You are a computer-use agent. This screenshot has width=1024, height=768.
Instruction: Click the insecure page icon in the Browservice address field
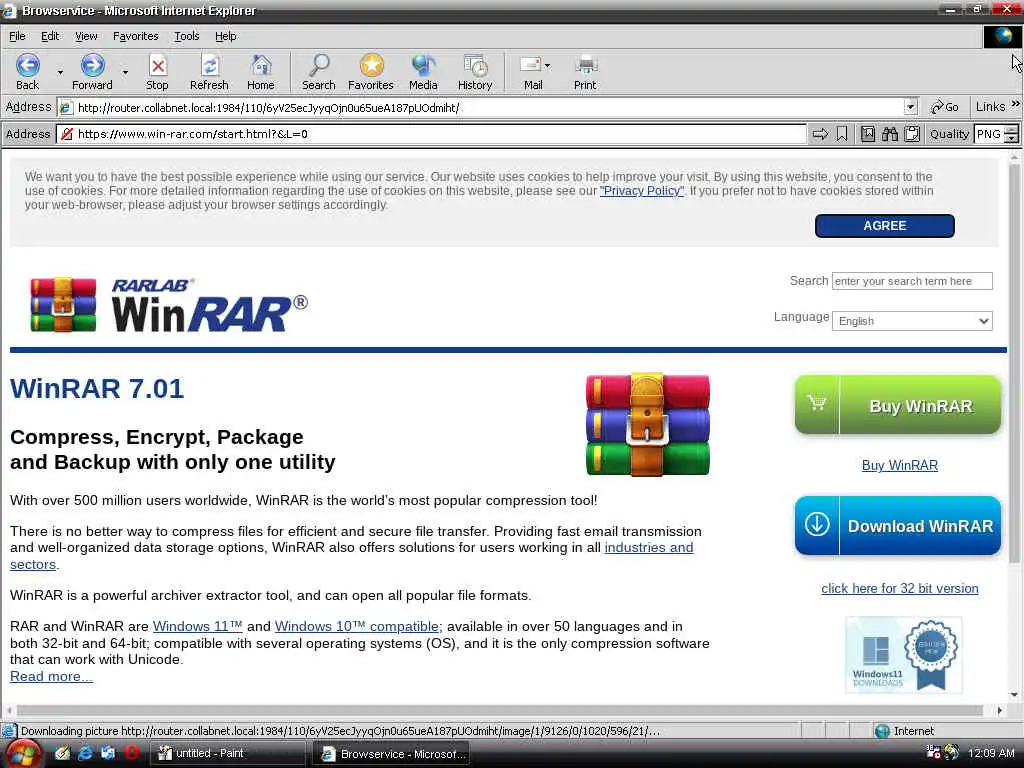tap(66, 134)
